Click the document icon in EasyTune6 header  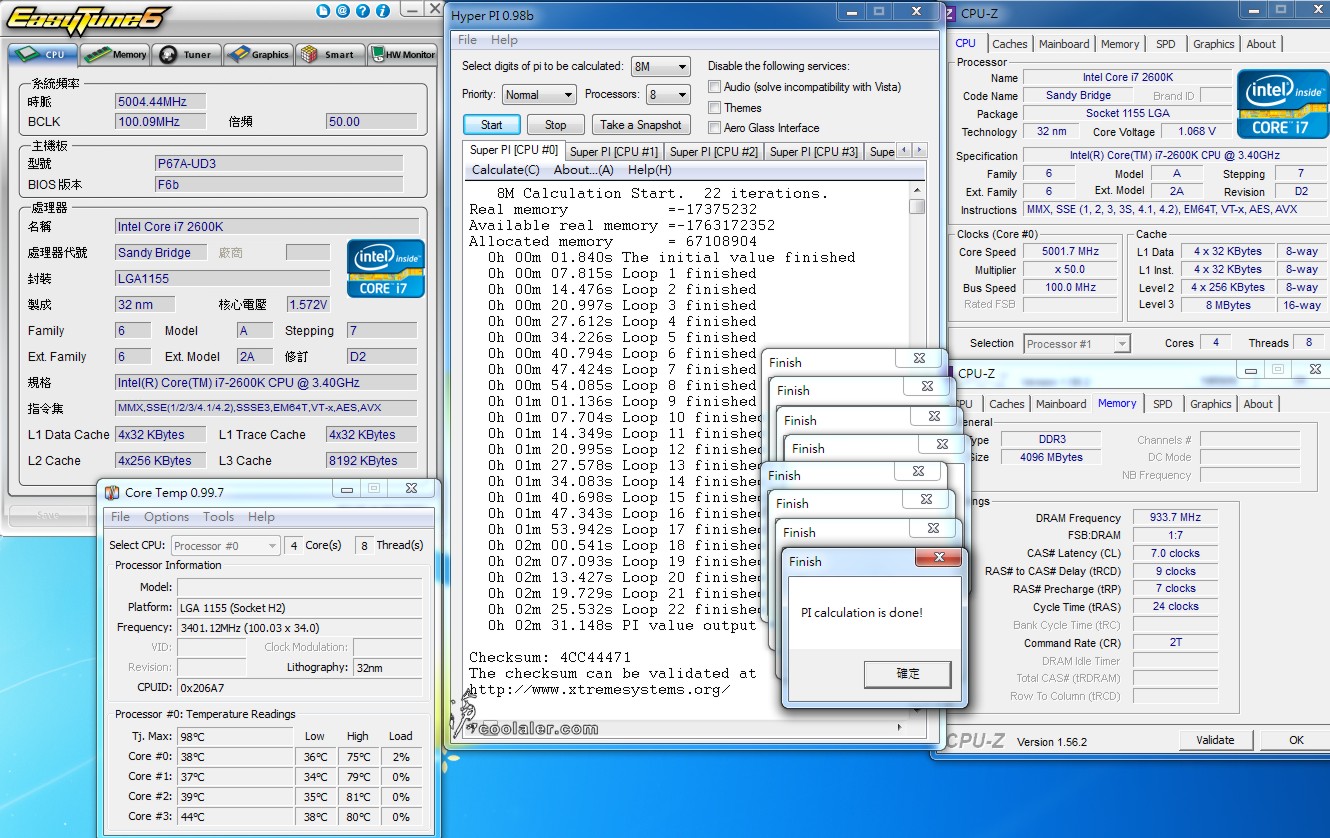click(322, 11)
